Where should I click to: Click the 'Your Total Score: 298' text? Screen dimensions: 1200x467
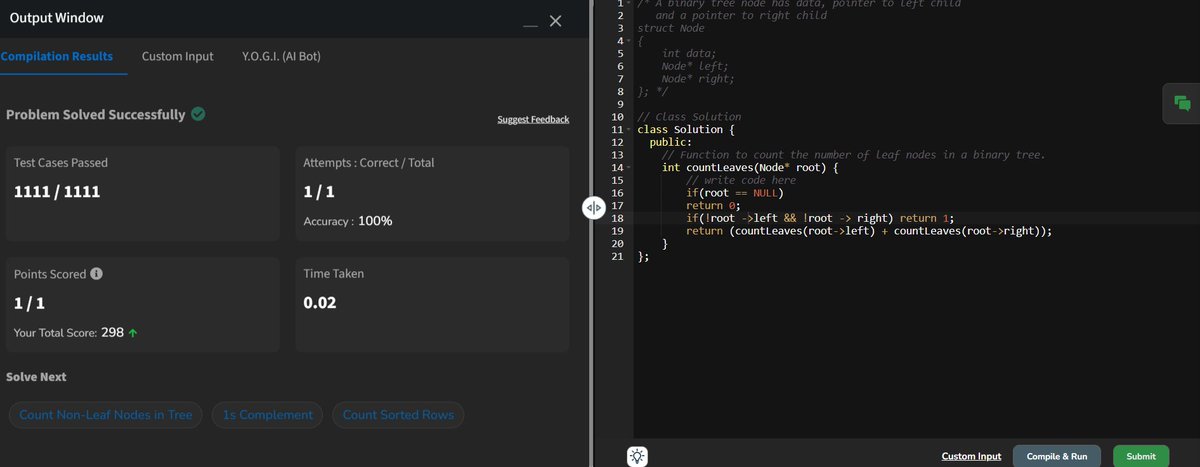[69, 333]
